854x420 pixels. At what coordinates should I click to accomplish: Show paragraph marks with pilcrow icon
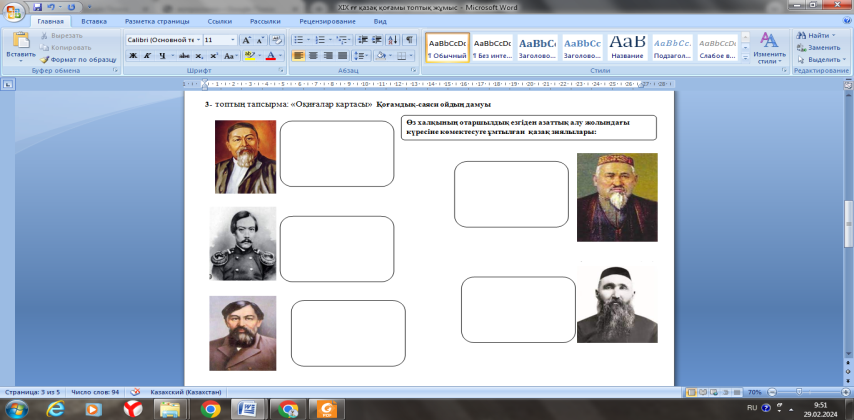click(410, 39)
